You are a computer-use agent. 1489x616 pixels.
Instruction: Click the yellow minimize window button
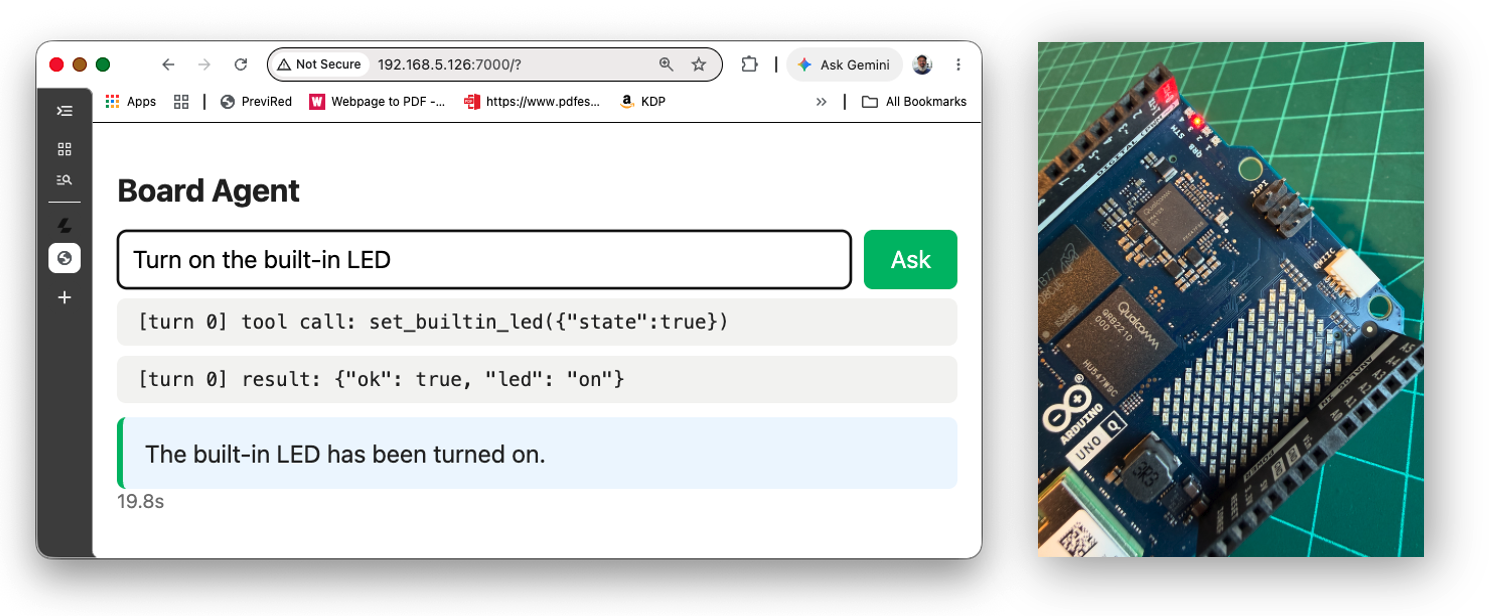[80, 64]
